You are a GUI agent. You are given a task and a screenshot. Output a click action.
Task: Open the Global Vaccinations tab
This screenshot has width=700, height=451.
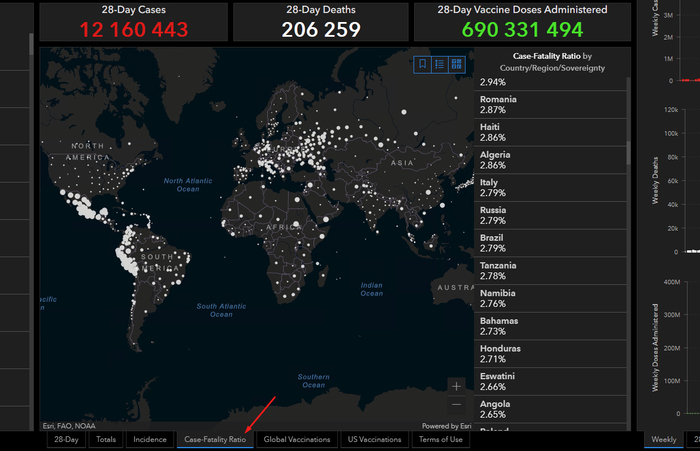click(298, 439)
